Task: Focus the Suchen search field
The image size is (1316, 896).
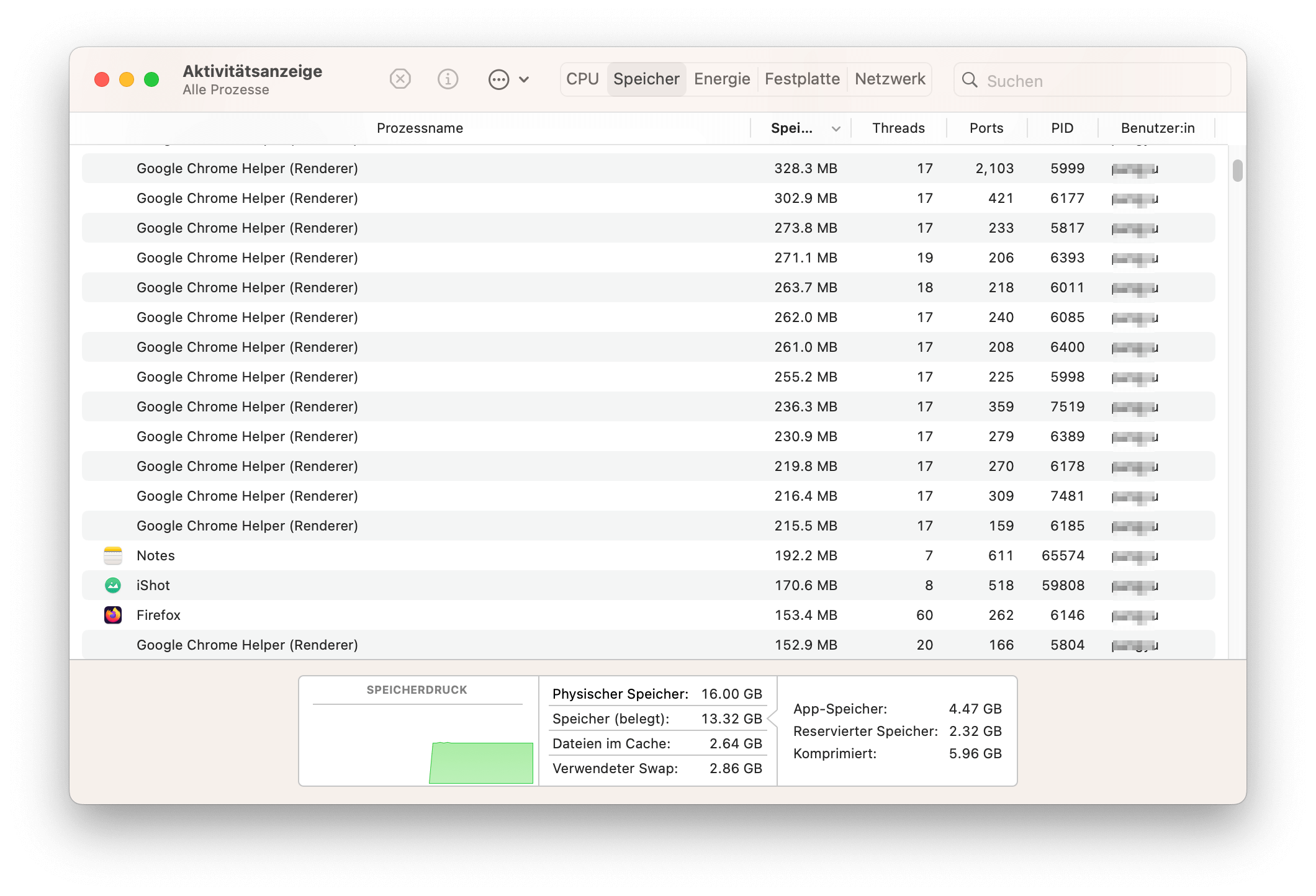Action: 1092,80
